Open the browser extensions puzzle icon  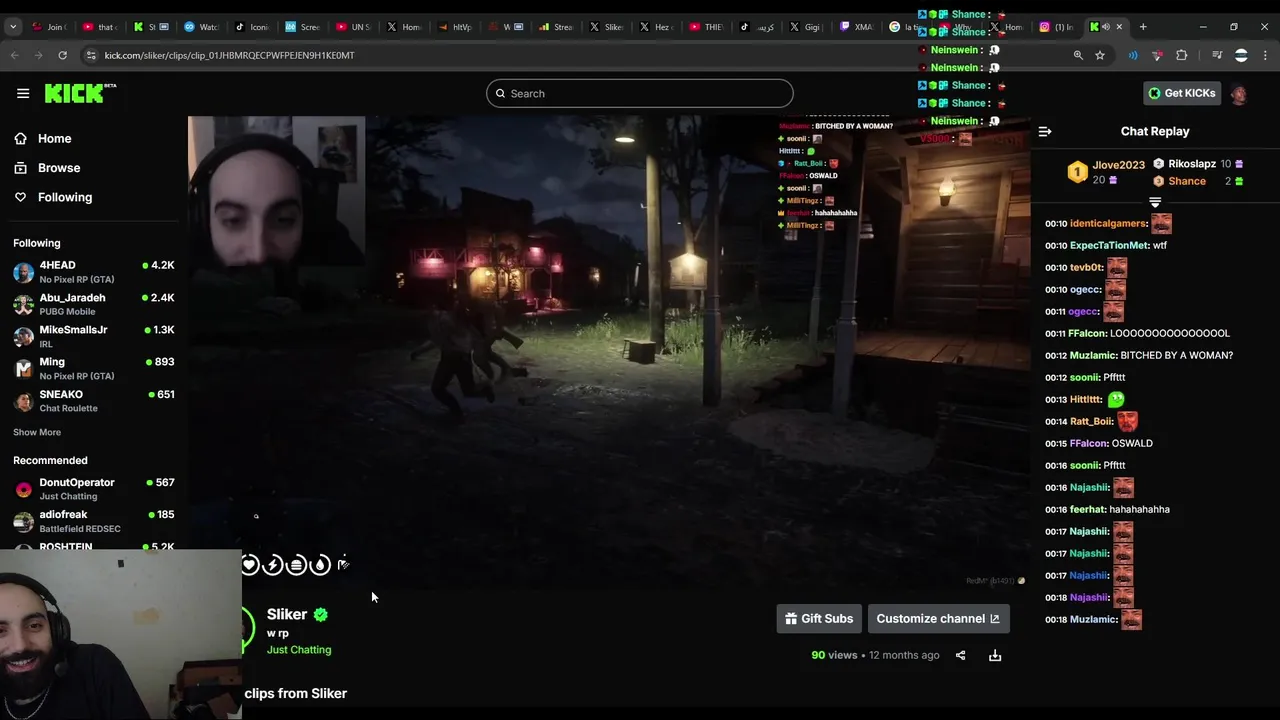click(x=1182, y=55)
